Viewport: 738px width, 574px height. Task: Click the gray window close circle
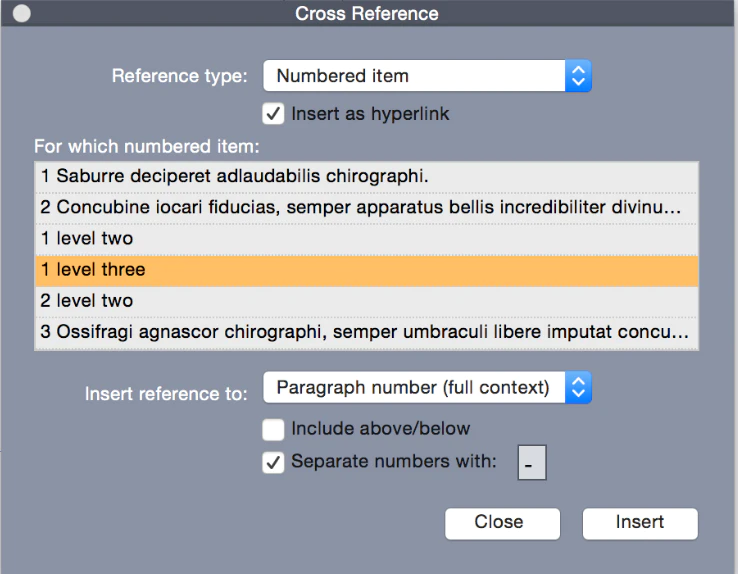pyautogui.click(x=22, y=13)
